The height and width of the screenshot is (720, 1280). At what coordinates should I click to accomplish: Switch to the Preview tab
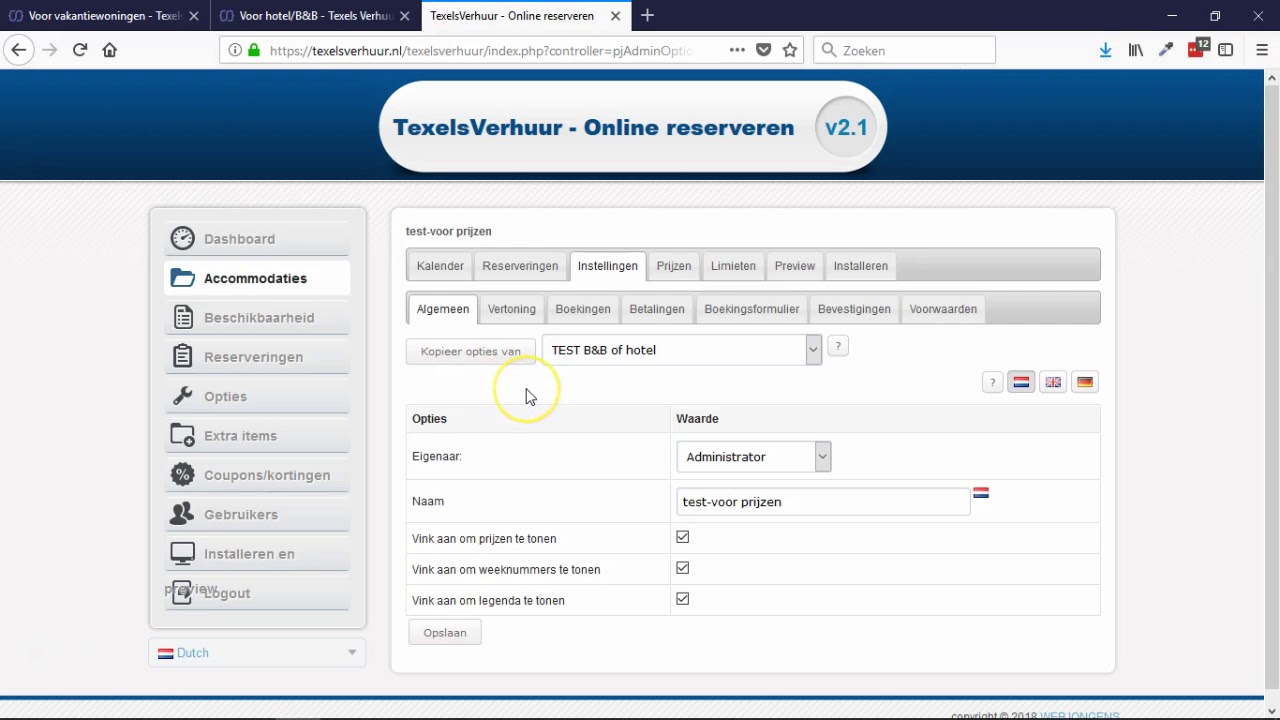[795, 266]
